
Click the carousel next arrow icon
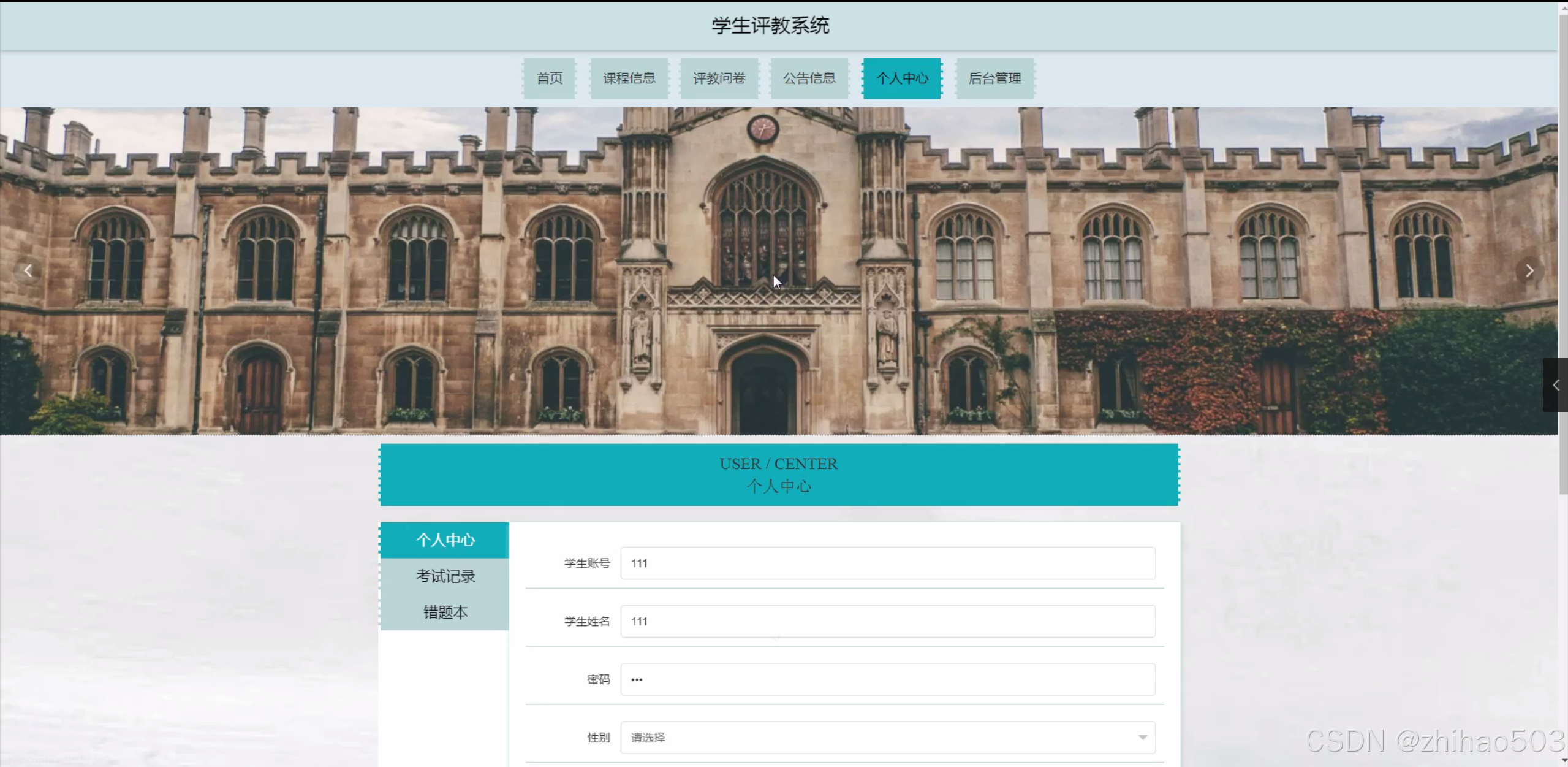click(x=1529, y=270)
